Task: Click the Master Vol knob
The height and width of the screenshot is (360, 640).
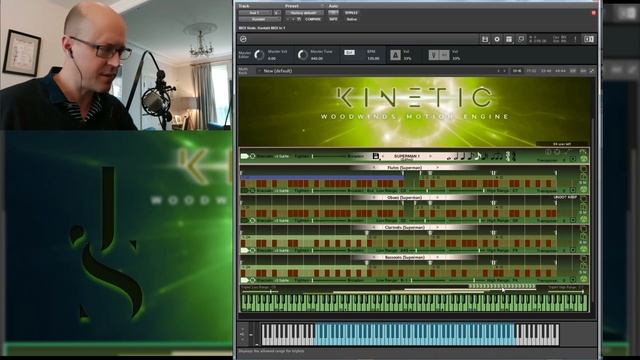Action: pos(259,55)
